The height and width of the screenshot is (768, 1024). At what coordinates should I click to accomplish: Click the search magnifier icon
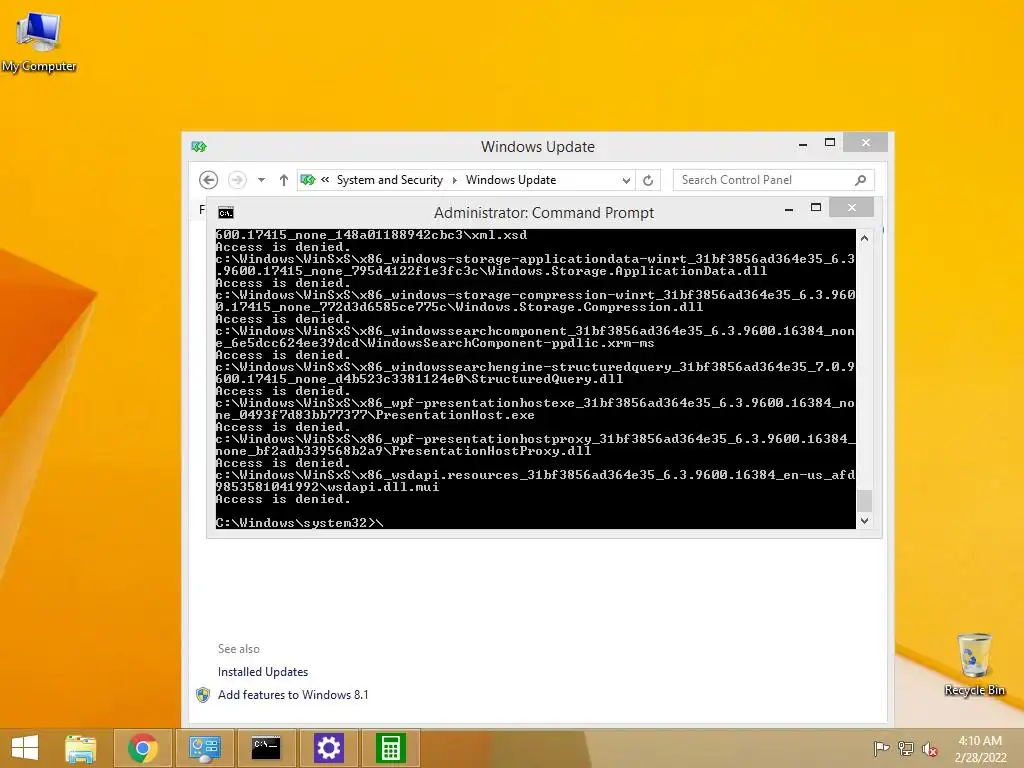(860, 180)
